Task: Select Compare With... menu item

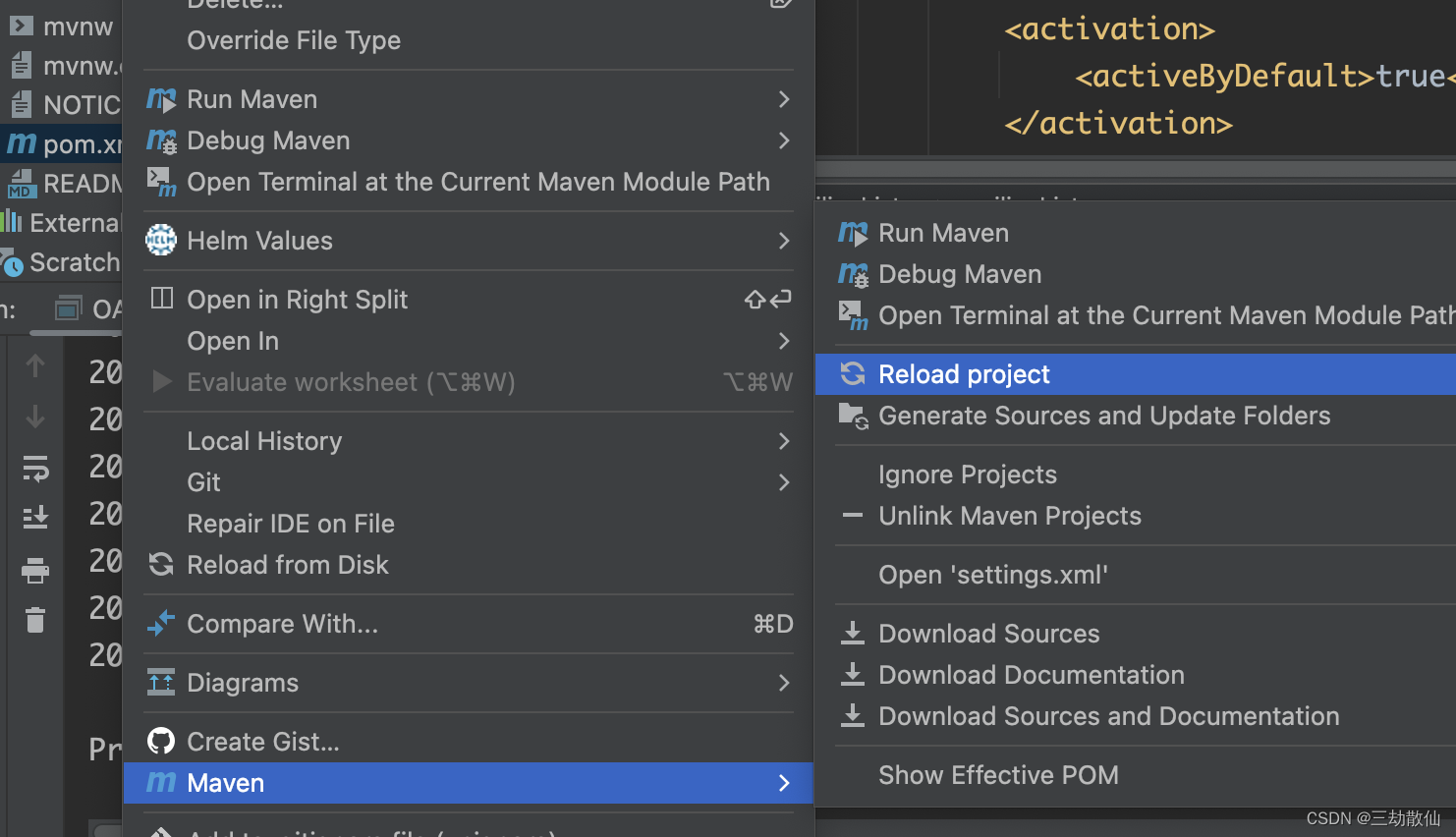Action: point(282,624)
